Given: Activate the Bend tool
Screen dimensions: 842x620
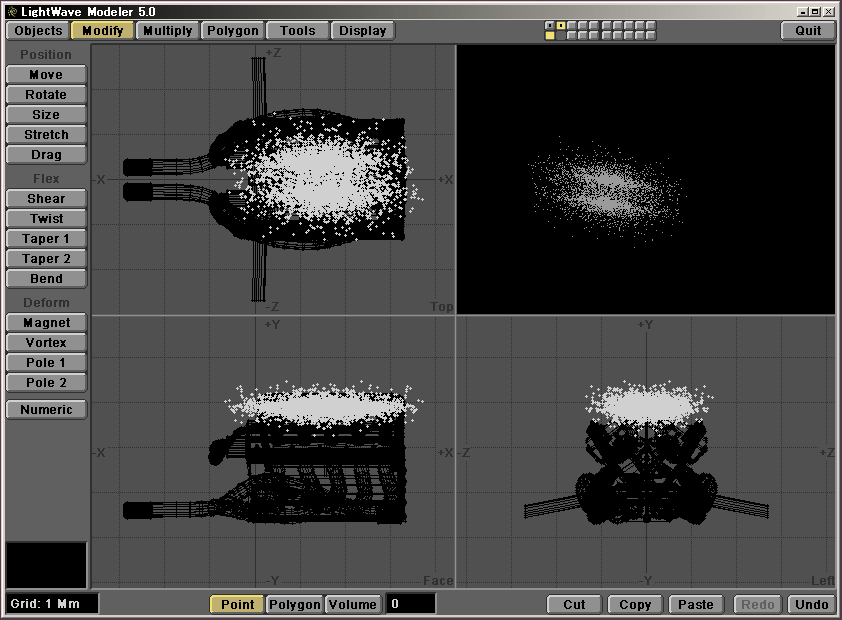Looking at the screenshot, I should pyautogui.click(x=46, y=279).
